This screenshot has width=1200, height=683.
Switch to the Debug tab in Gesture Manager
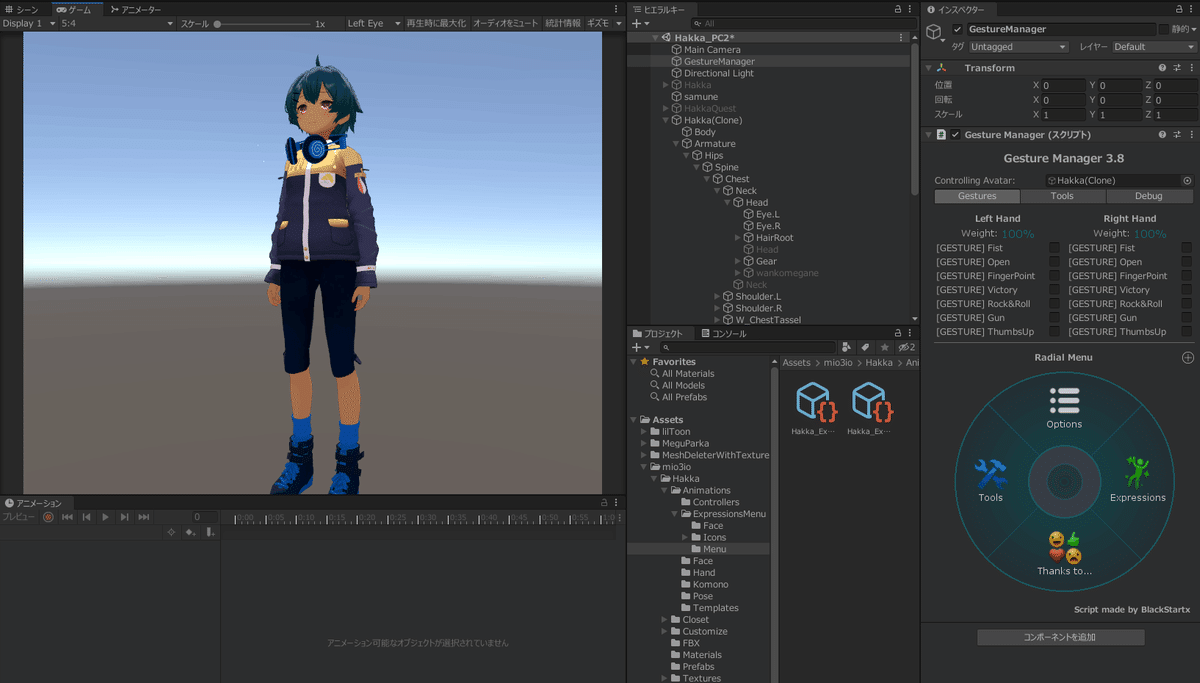[1149, 197]
